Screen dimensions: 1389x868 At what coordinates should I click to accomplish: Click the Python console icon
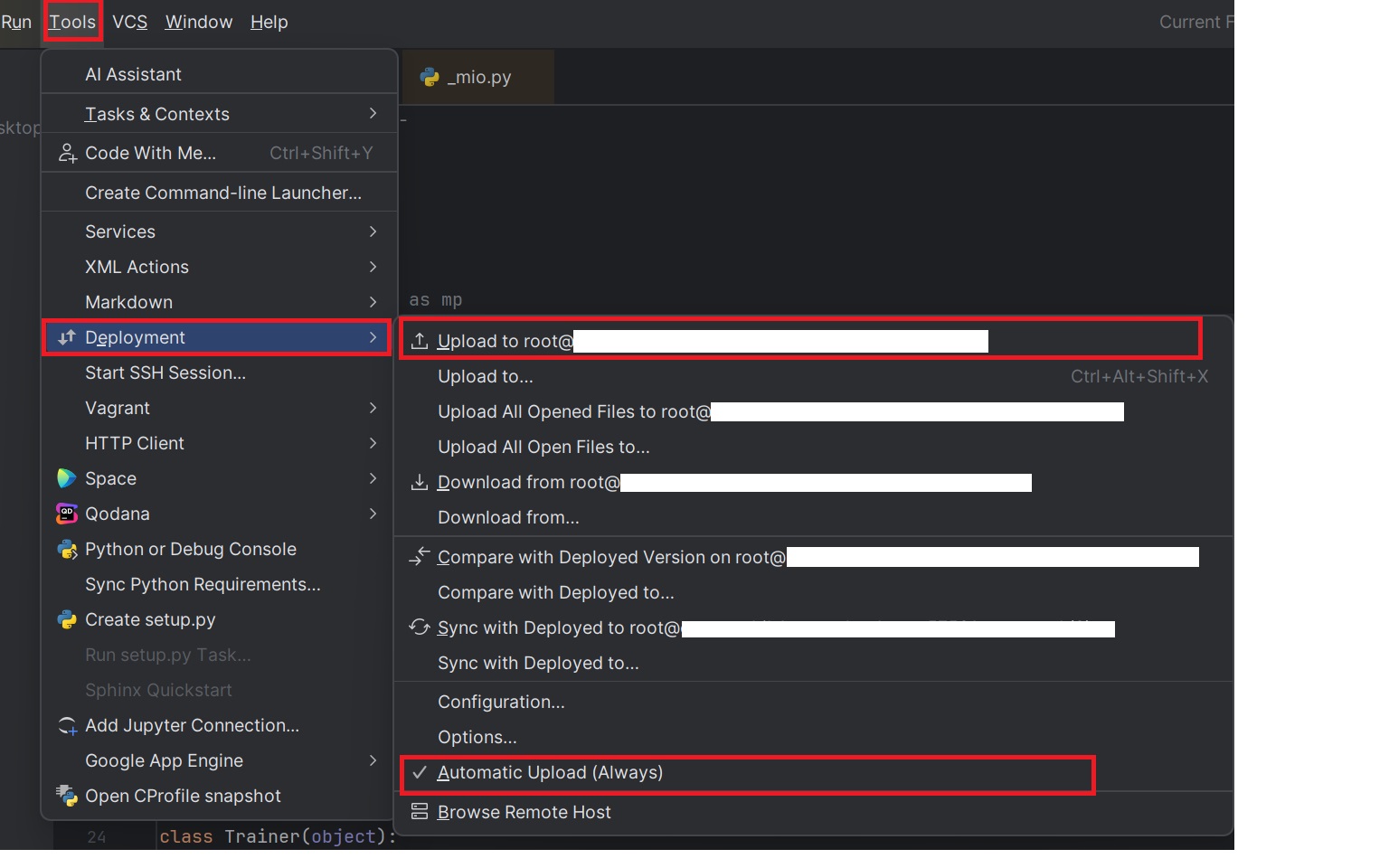(x=67, y=550)
